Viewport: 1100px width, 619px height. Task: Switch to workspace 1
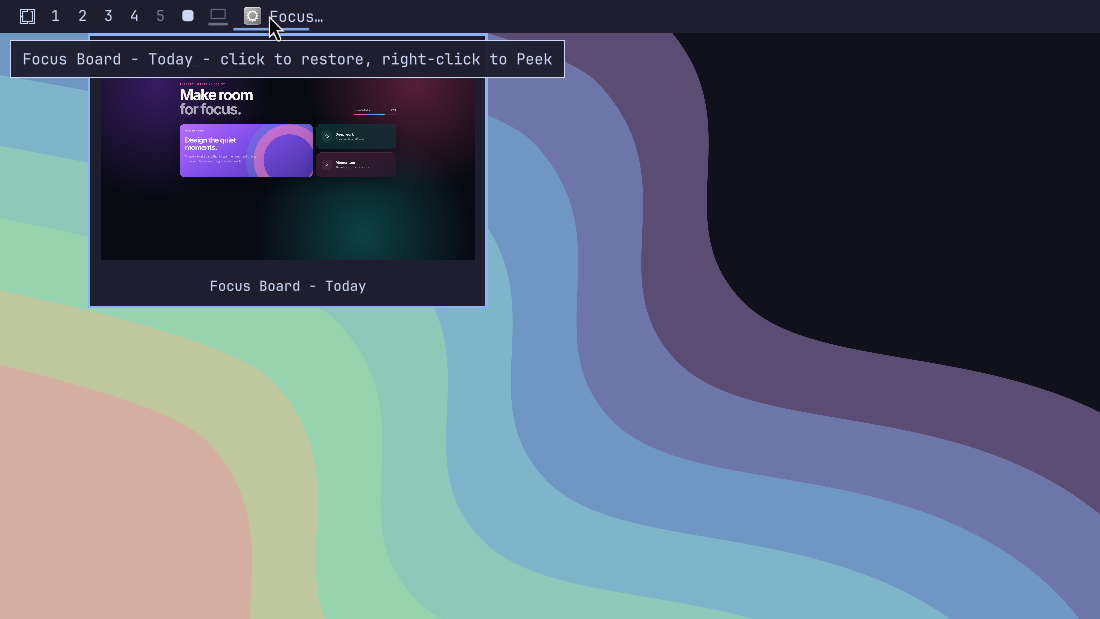point(55,16)
